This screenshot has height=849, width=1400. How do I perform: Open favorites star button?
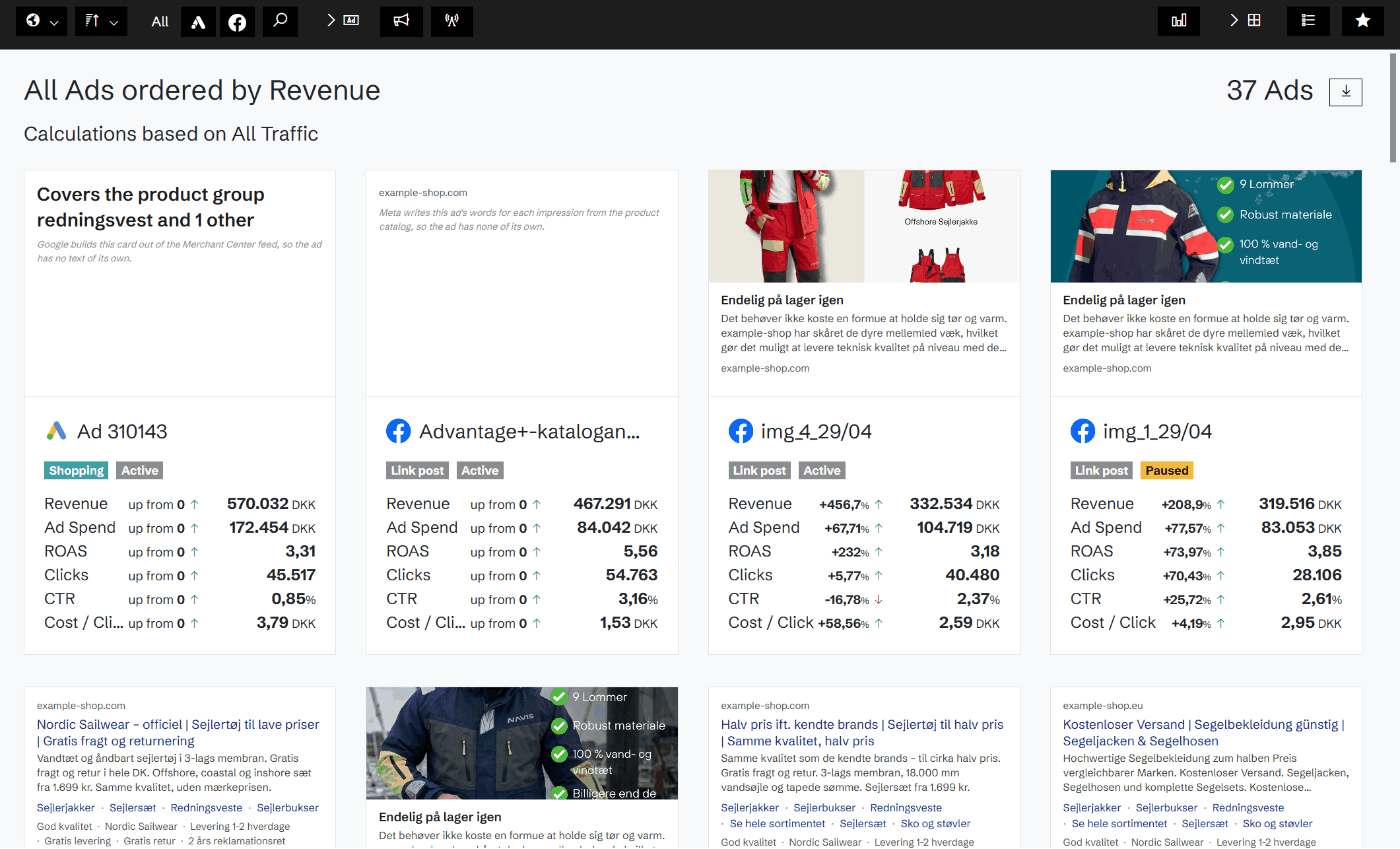pyautogui.click(x=1362, y=21)
